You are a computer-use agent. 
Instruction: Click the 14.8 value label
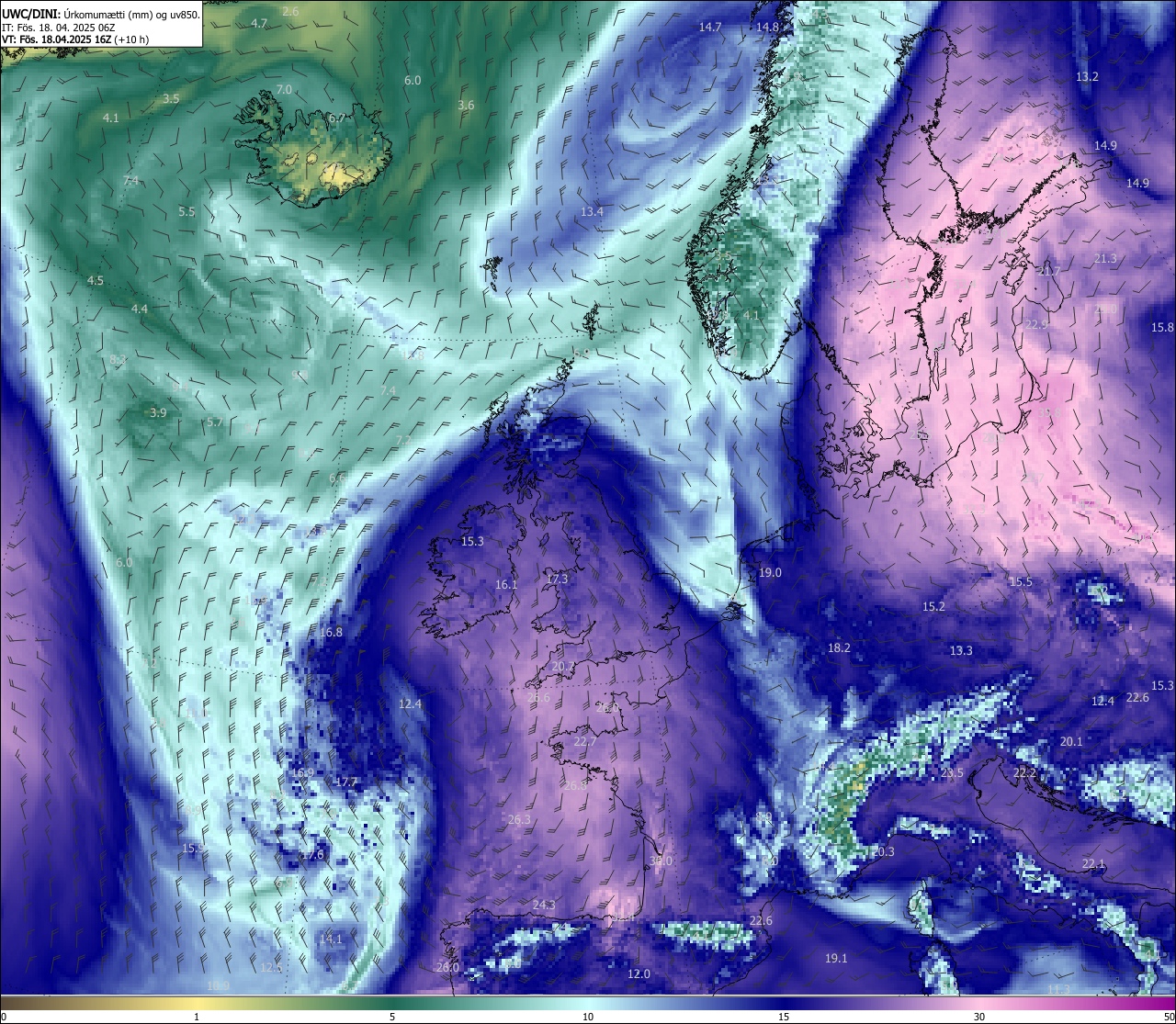pos(767,27)
